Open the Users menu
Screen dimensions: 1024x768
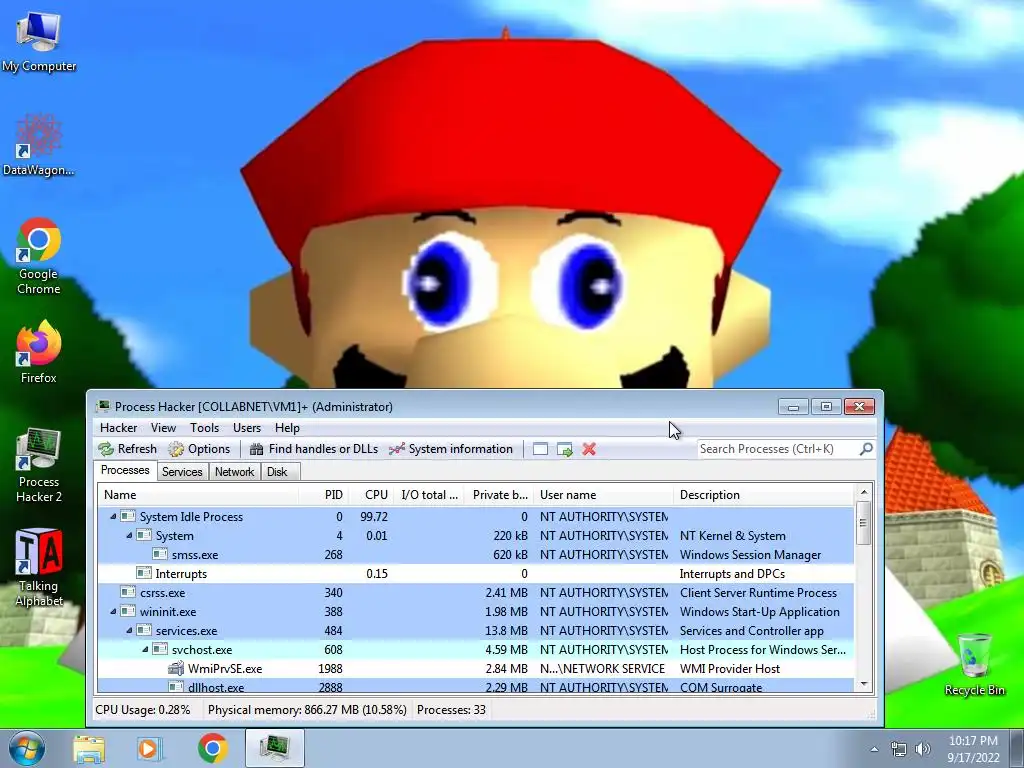pos(247,428)
